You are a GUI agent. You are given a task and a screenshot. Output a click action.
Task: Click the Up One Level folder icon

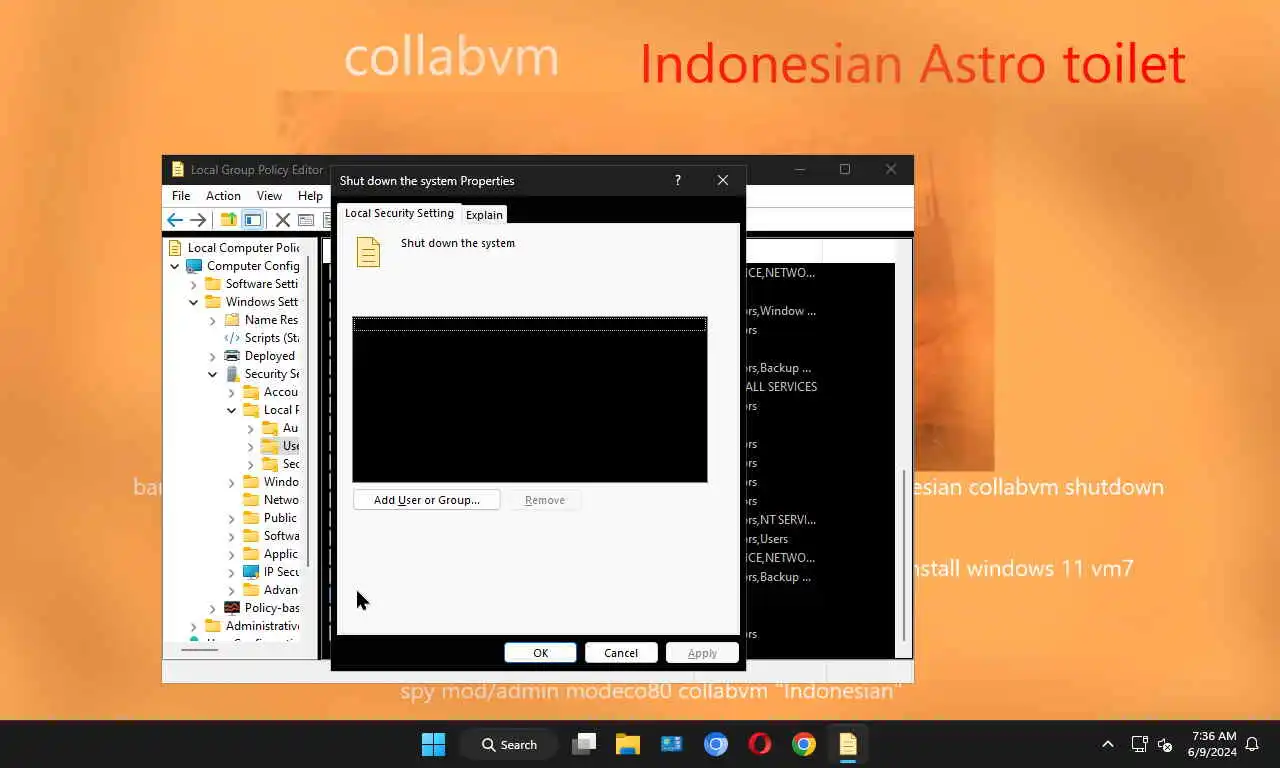[229, 220]
